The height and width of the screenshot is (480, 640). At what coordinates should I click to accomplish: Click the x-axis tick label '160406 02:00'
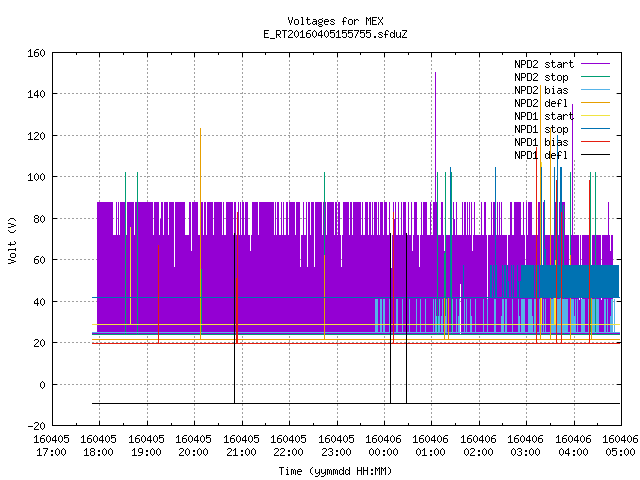coord(478,445)
